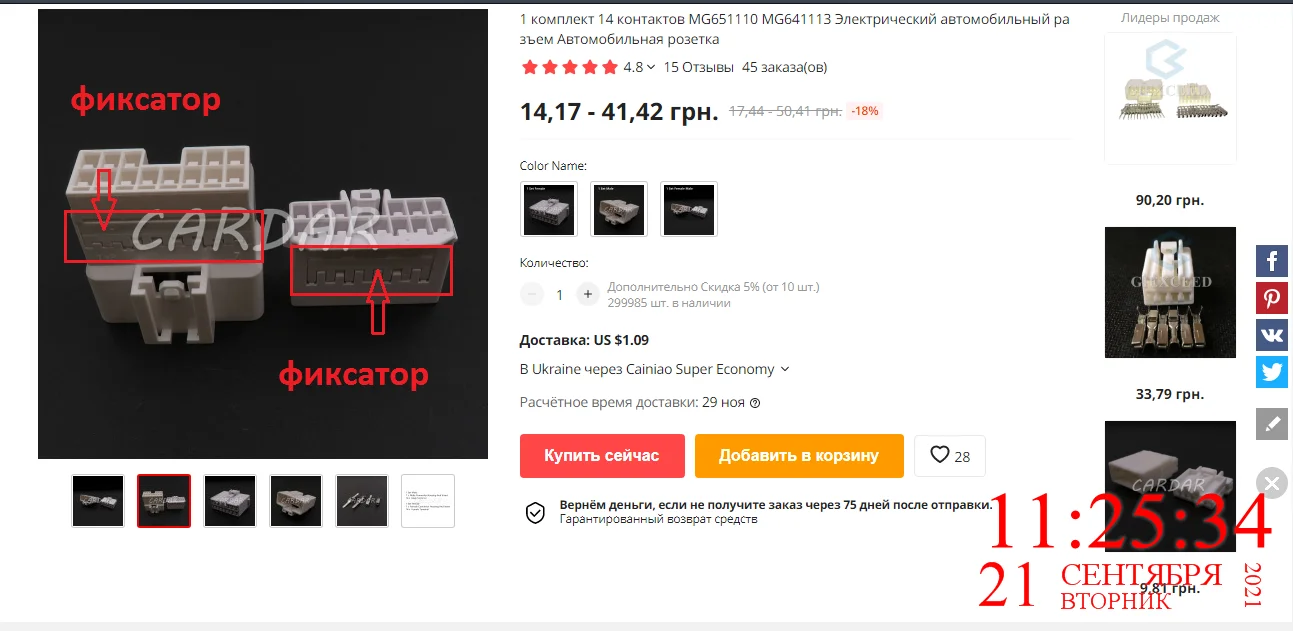Click the money-back guarantee shield icon
The width and height of the screenshot is (1293, 631).
pyautogui.click(x=535, y=513)
